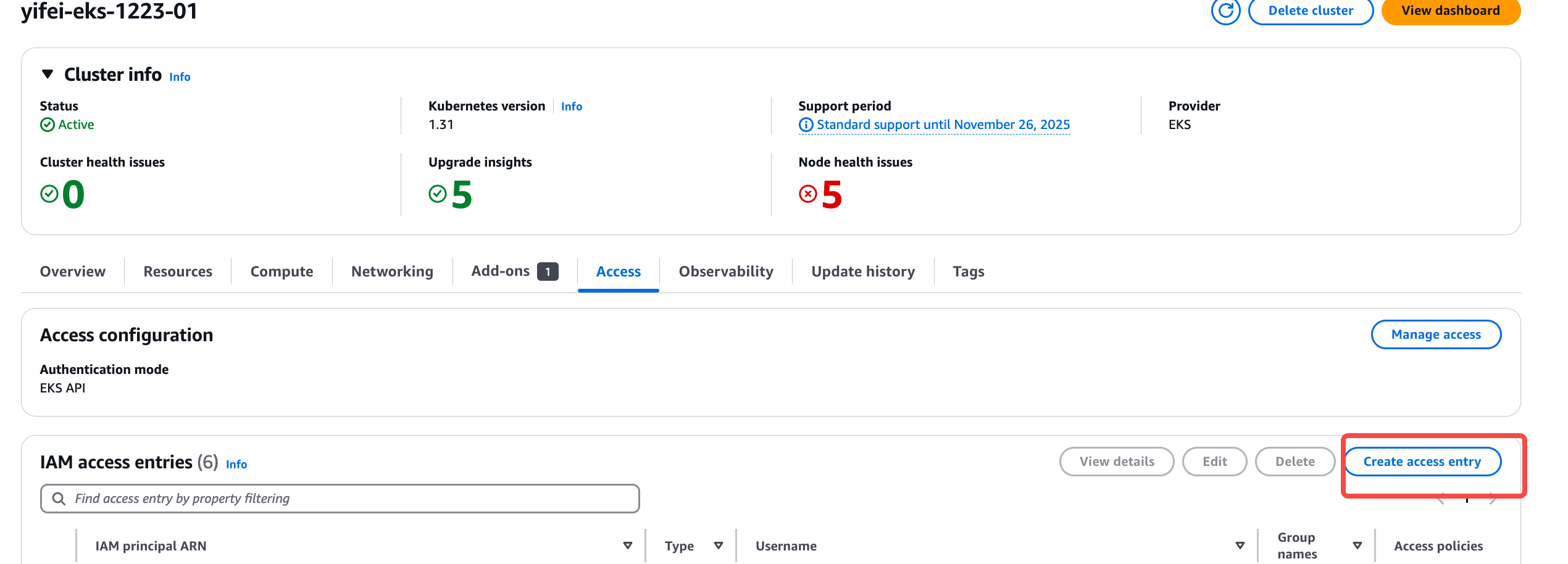Click the refresh cluster icon button
1568x564 pixels.
pyautogui.click(x=1225, y=10)
